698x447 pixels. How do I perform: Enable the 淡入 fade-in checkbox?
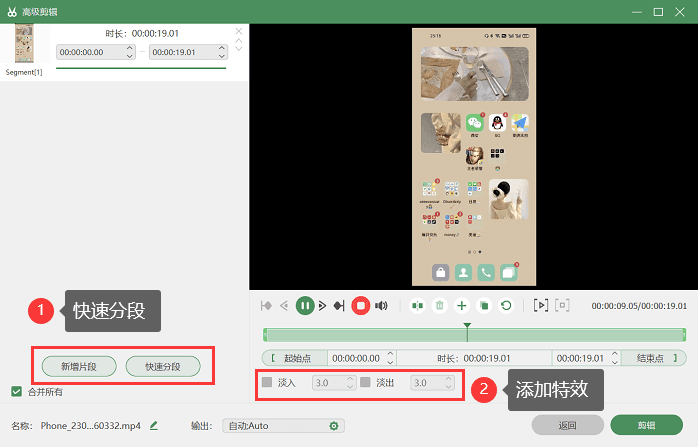pos(267,382)
